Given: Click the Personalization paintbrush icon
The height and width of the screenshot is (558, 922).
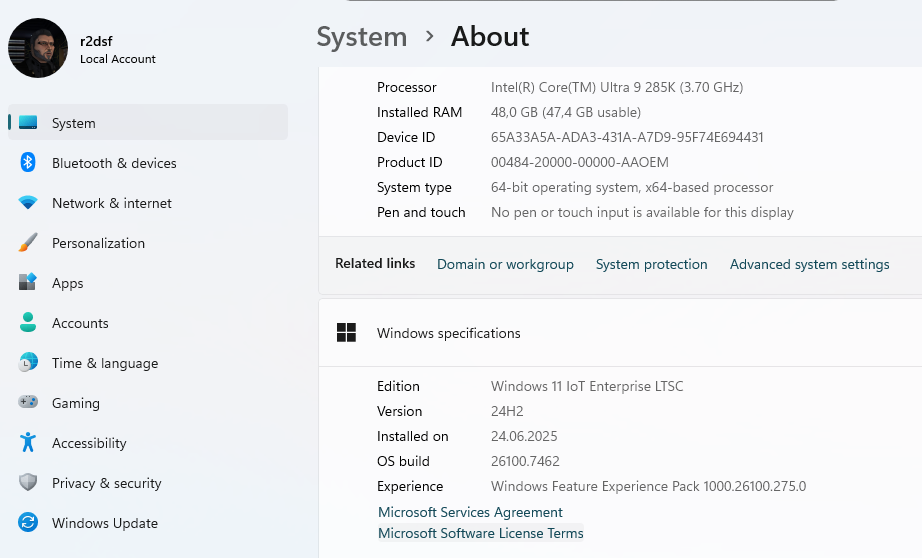Looking at the screenshot, I should point(28,243).
